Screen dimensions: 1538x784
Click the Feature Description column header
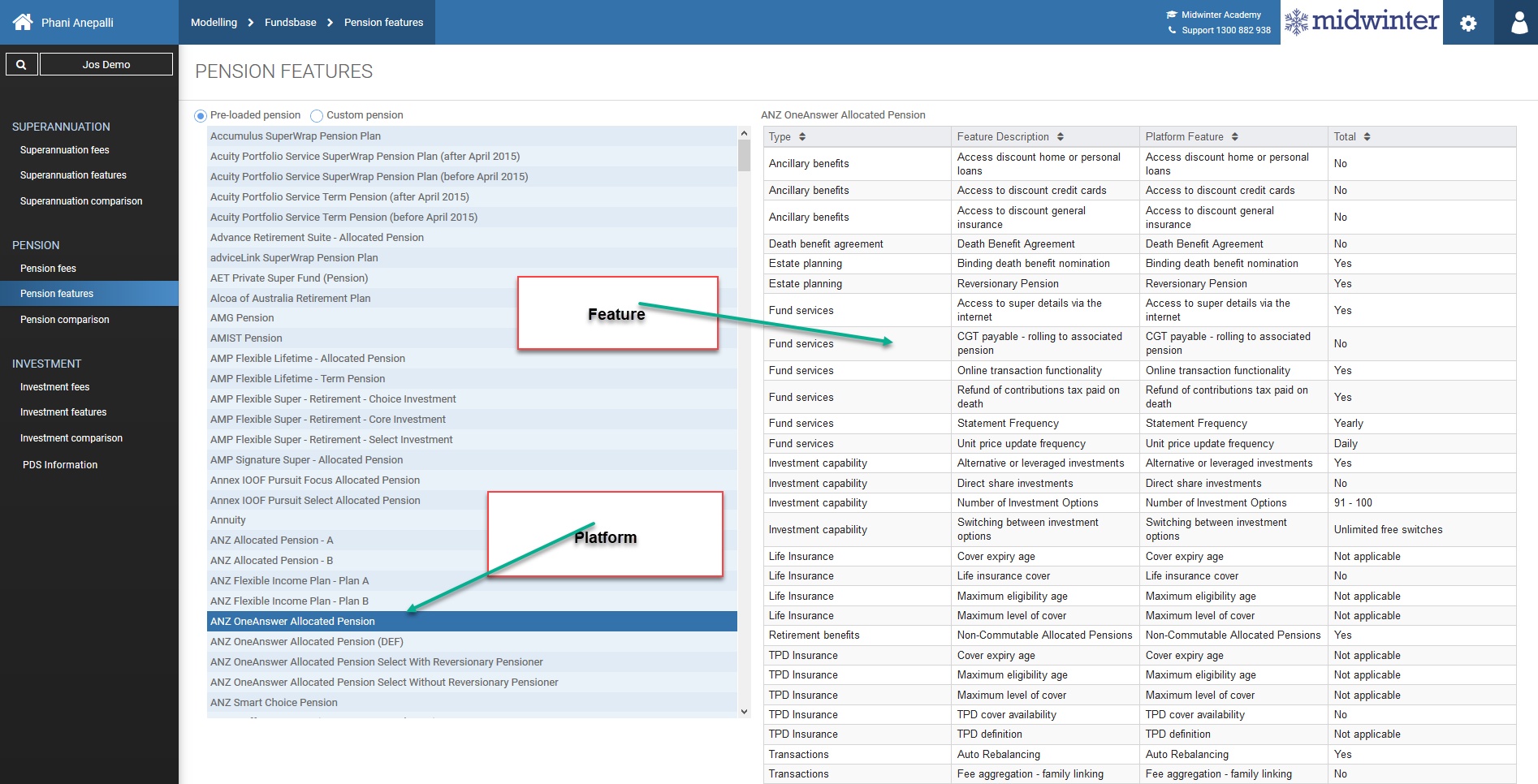pos(1045,136)
